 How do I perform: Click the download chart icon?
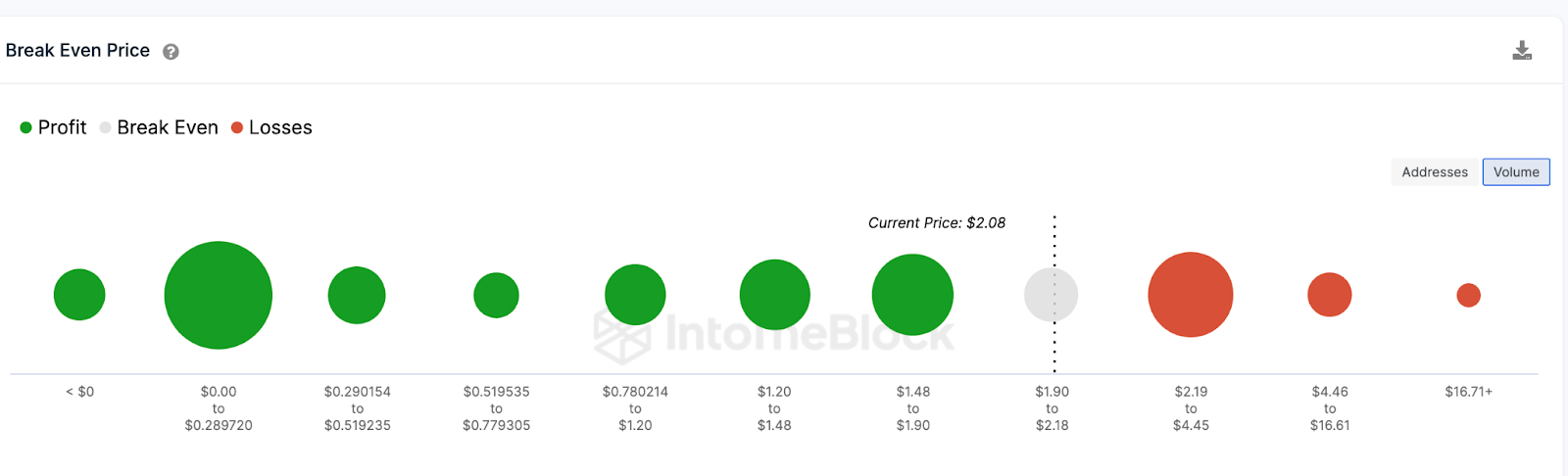pos(1522,51)
